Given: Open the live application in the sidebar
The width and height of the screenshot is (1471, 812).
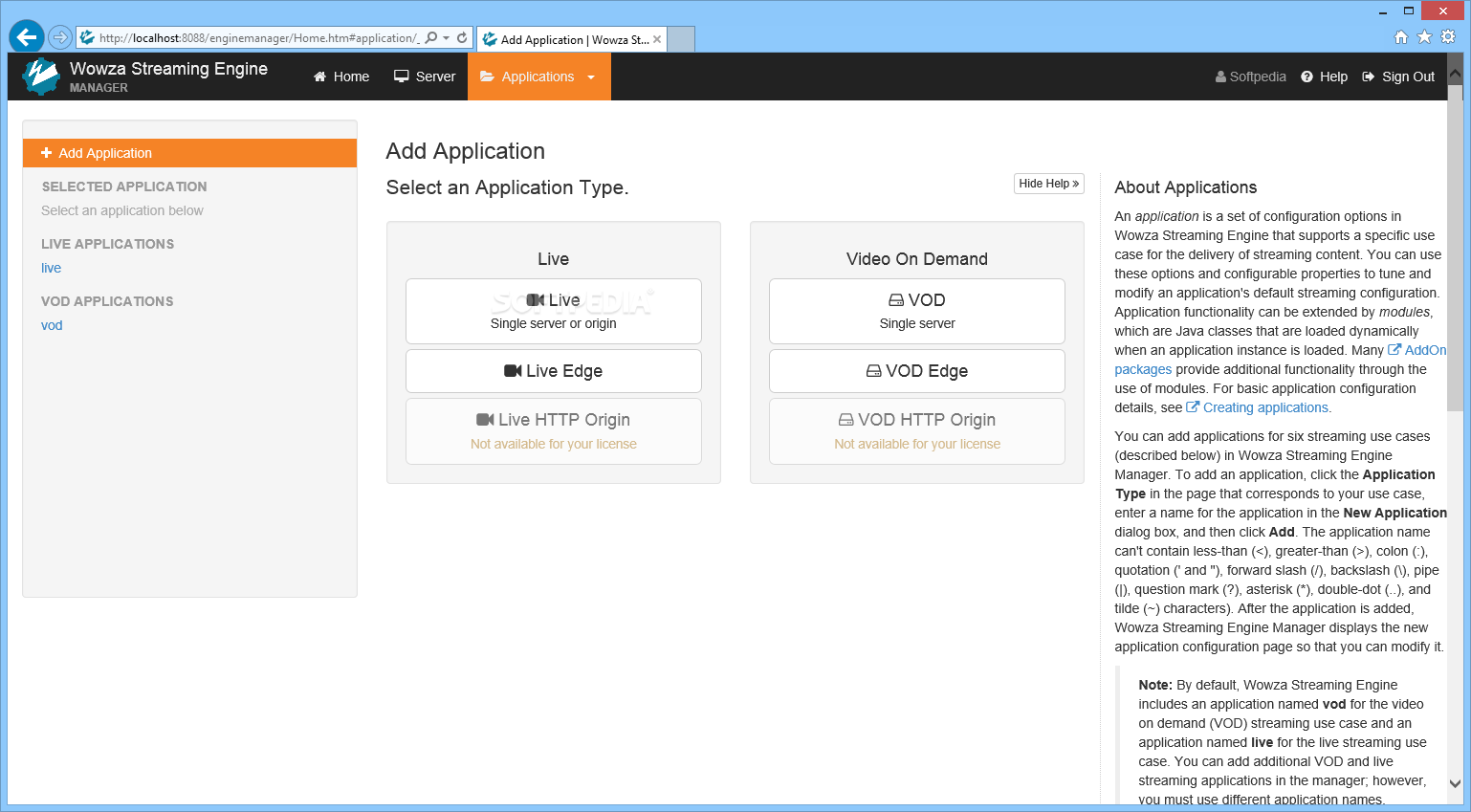Looking at the screenshot, I should coord(52,268).
